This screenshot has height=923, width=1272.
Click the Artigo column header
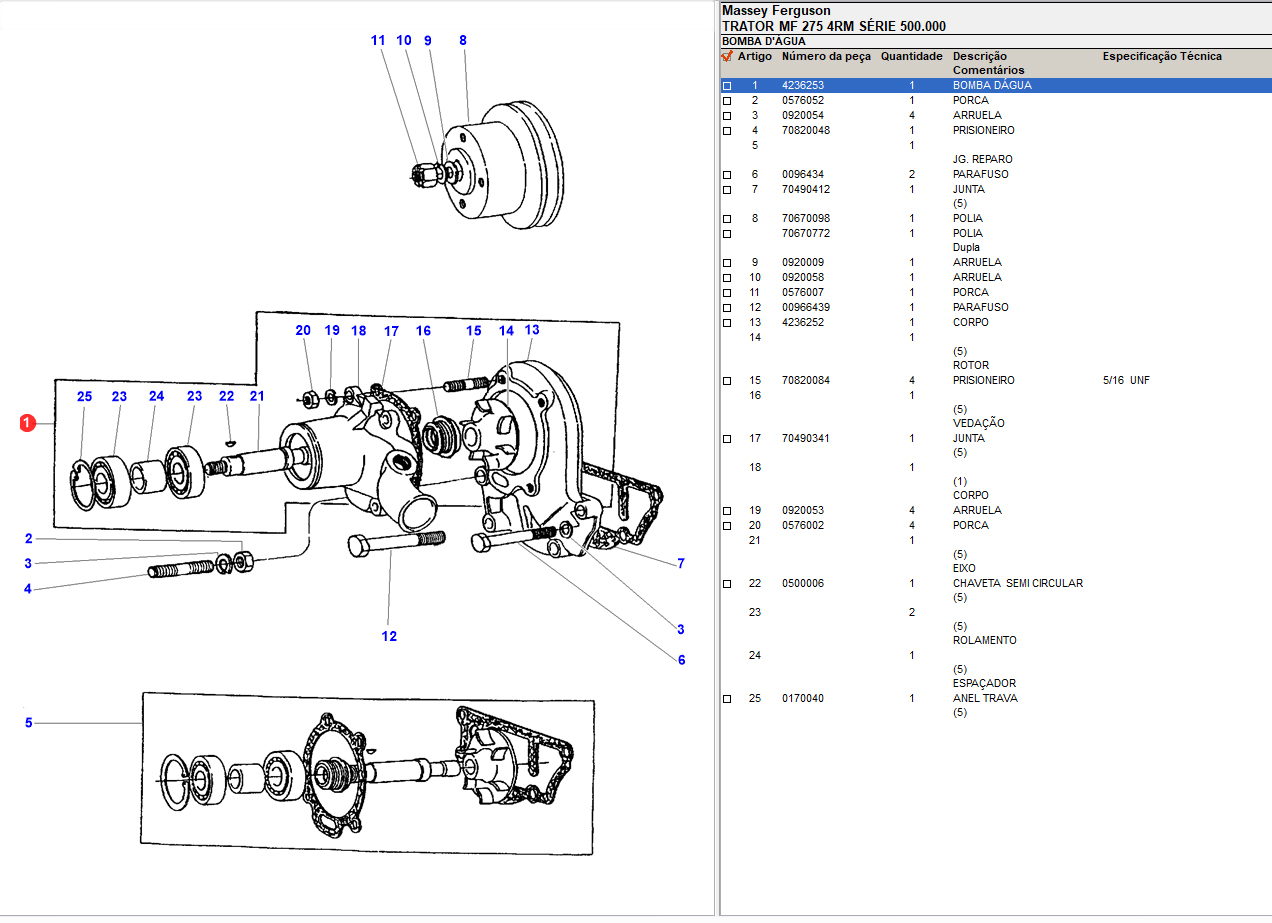click(x=754, y=57)
